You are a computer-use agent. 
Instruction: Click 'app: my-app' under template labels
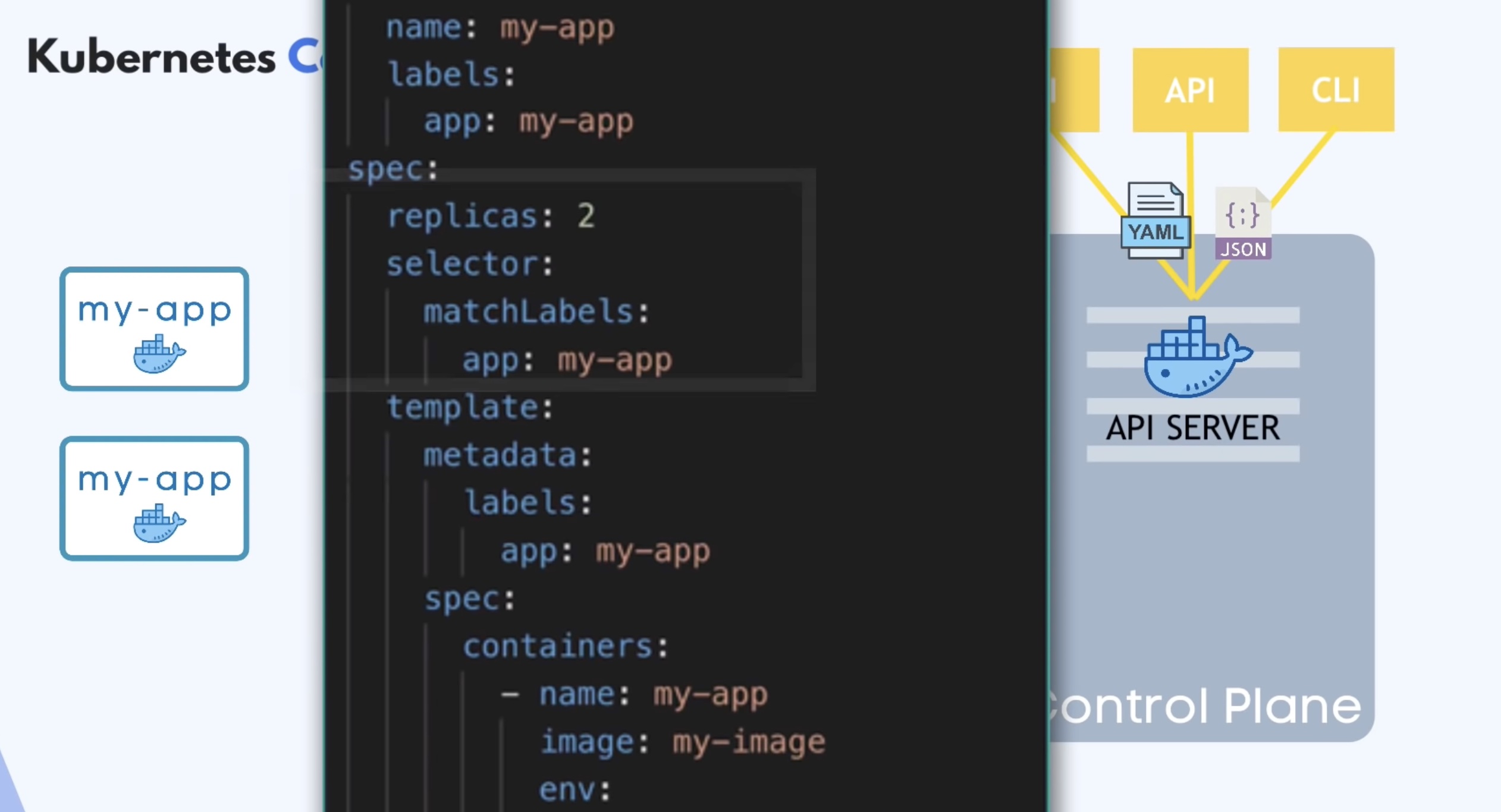[x=605, y=552]
